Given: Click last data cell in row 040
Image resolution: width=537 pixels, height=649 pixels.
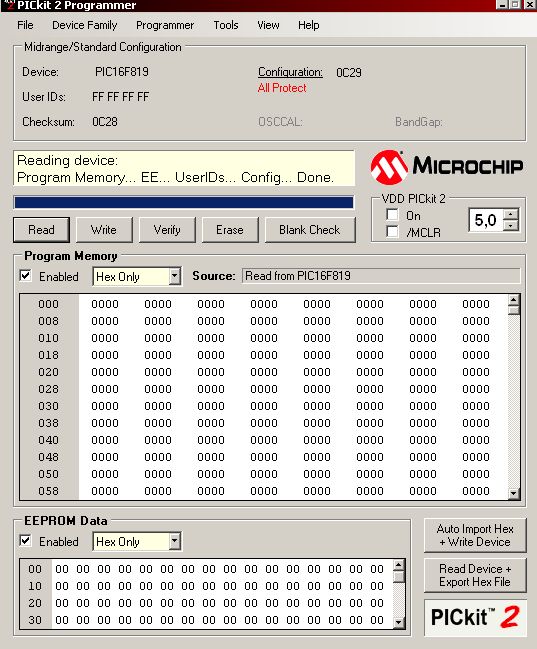Looking at the screenshot, I should coord(476,440).
